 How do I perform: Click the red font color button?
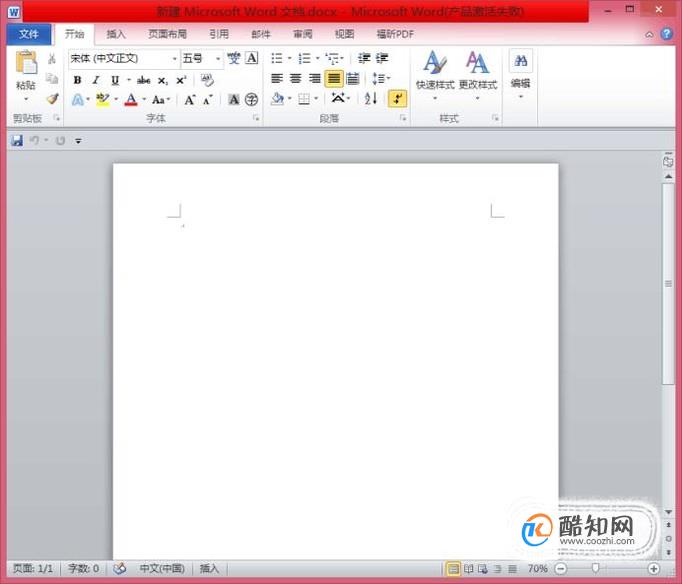click(131, 100)
